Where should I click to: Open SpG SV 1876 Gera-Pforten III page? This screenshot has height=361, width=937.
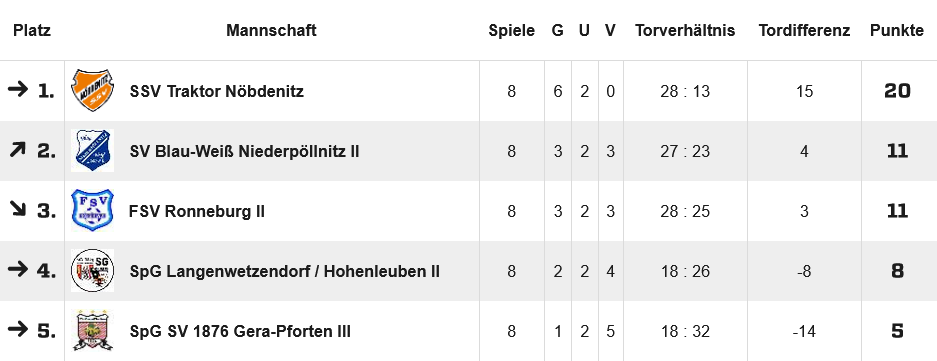pos(240,331)
